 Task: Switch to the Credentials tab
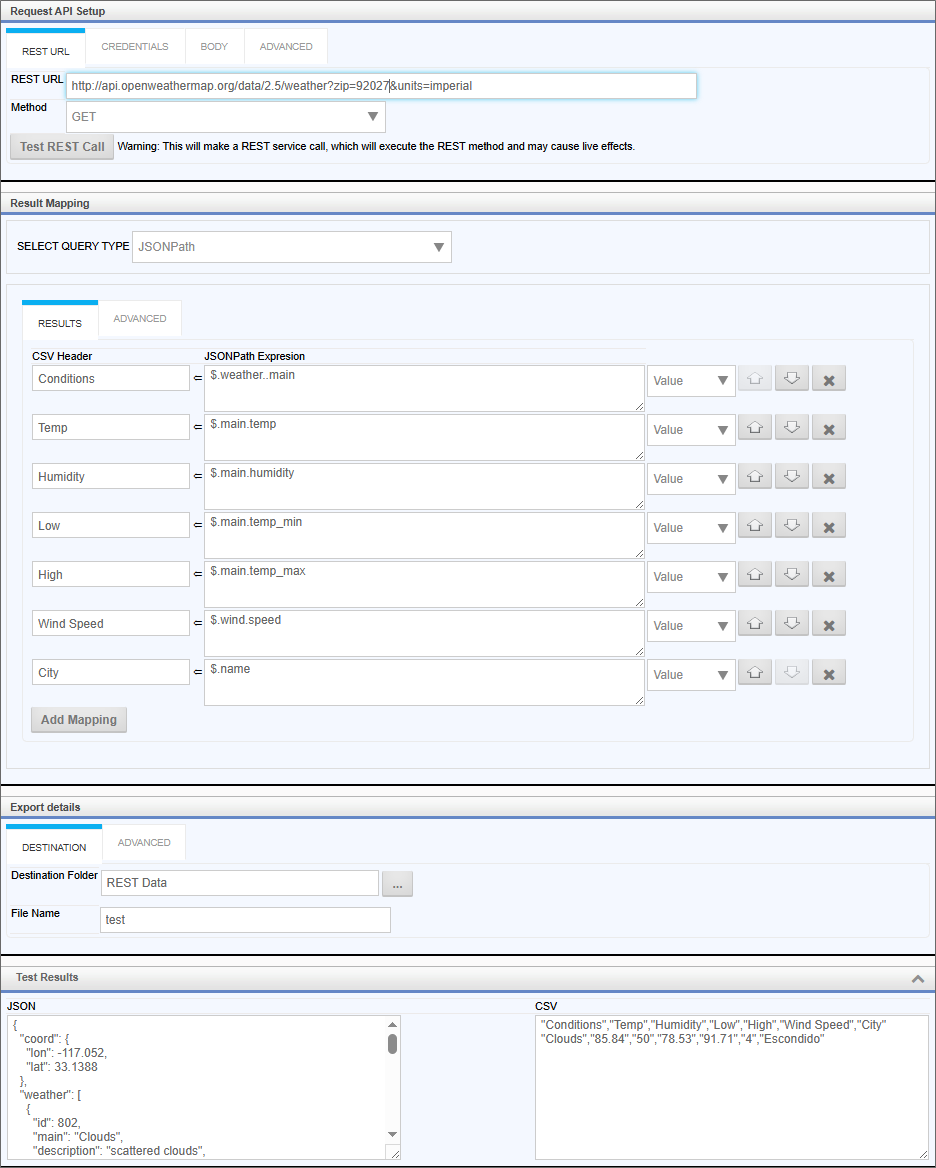tap(135, 47)
